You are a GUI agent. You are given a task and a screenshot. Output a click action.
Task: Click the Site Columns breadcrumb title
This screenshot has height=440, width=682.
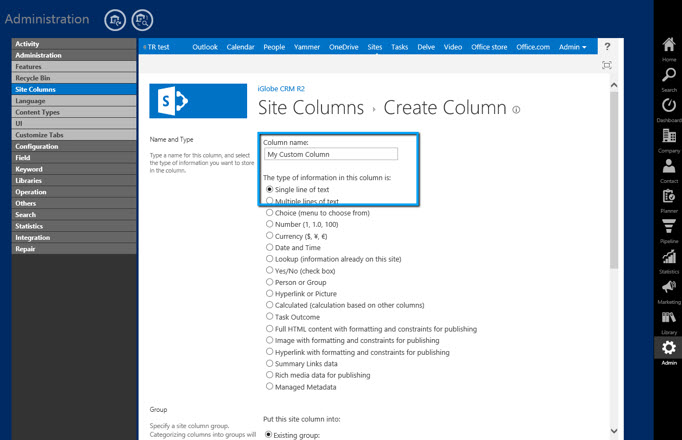point(311,107)
